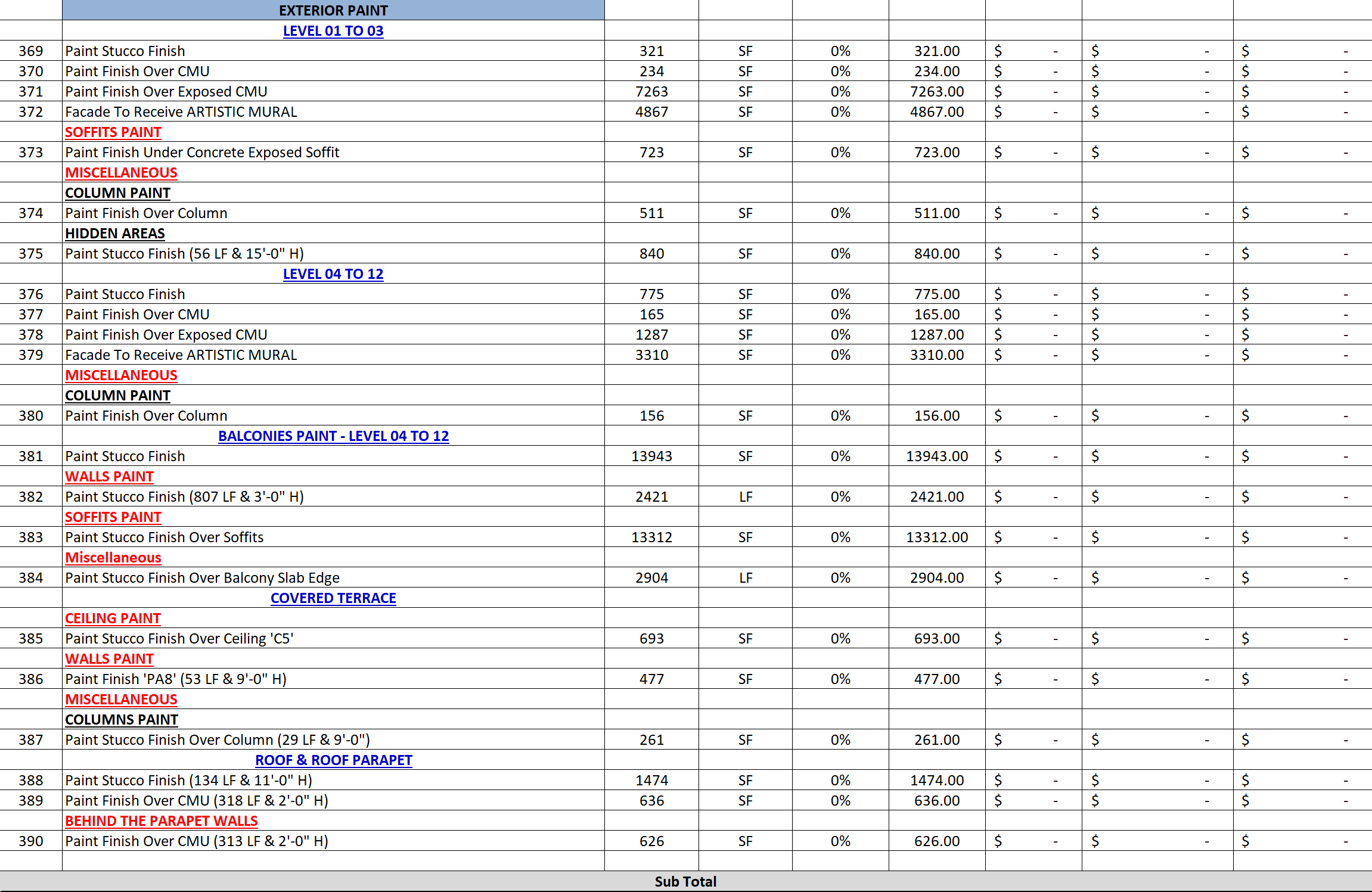Follow the ROOF & ROOF PARAPET link
Image resolution: width=1372 pixels, height=892 pixels.
[x=333, y=760]
